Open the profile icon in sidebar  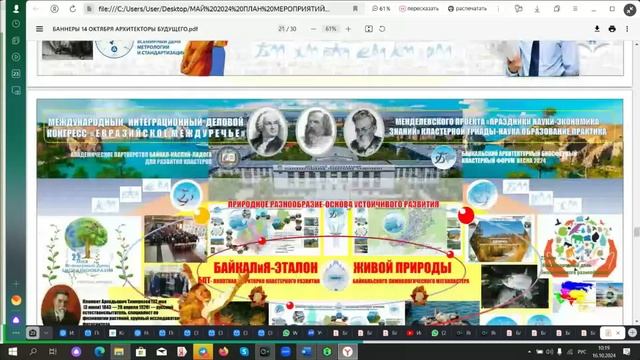coord(16,8)
